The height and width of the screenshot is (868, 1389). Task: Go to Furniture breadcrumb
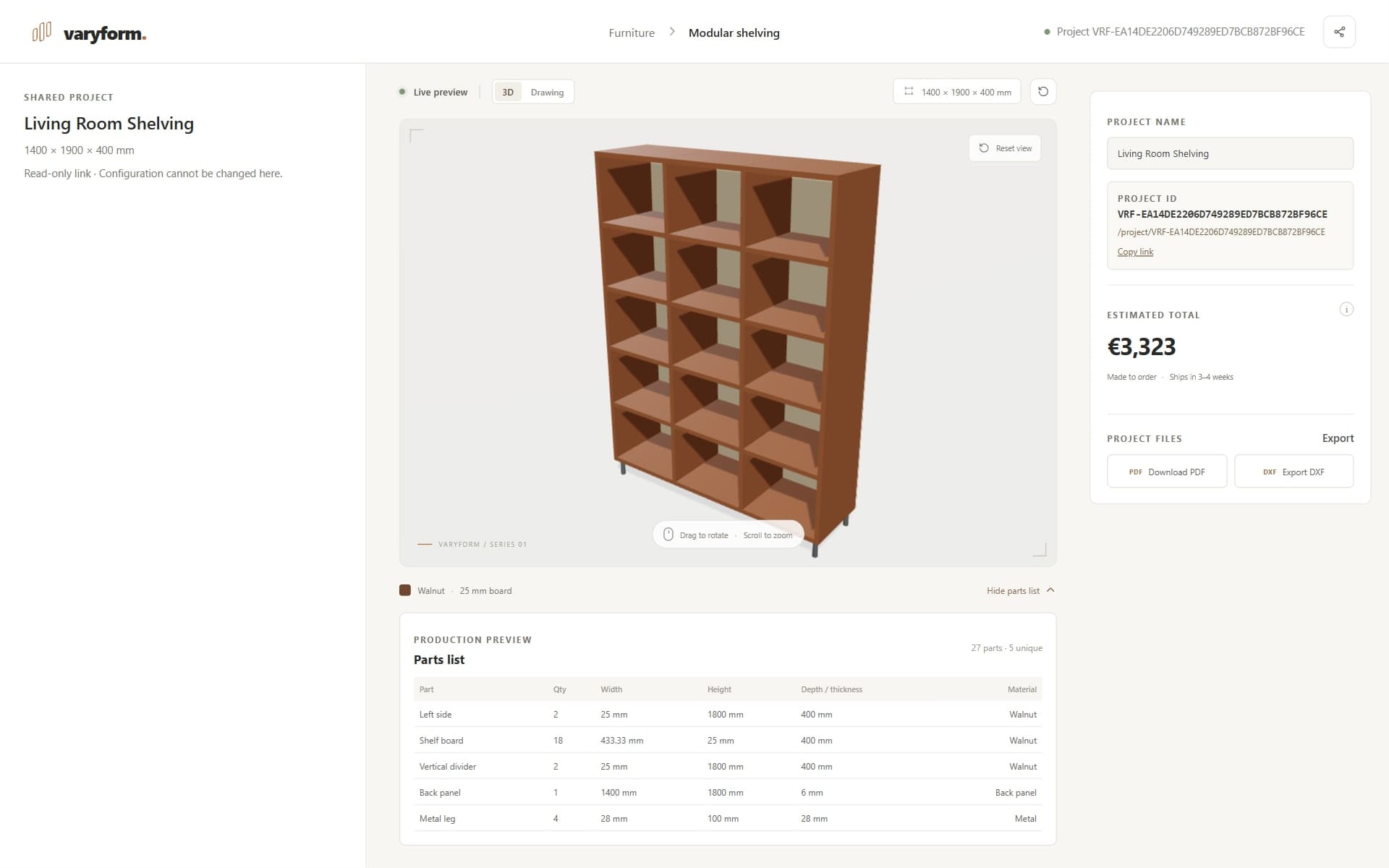point(632,33)
